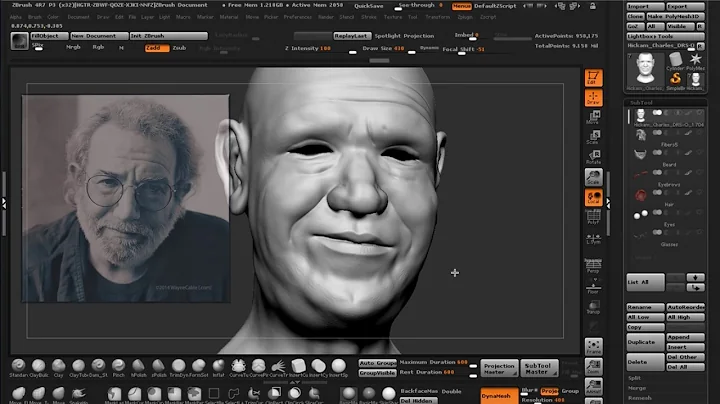
Task: Open the Transform menu
Action: click(x=438, y=17)
